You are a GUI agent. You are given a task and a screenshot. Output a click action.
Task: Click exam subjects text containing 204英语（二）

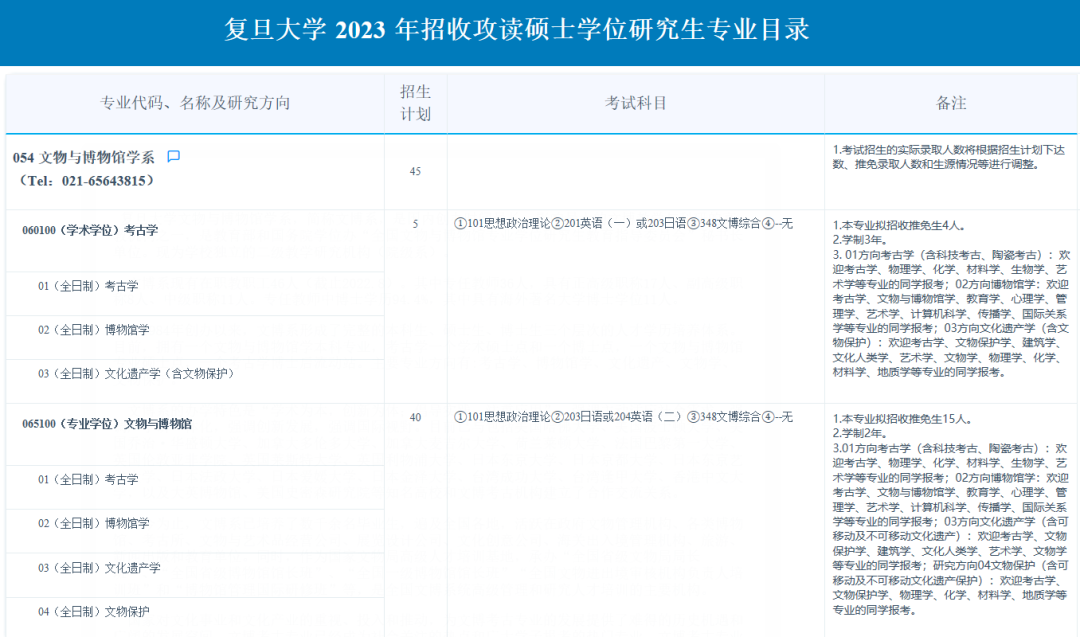point(622,417)
